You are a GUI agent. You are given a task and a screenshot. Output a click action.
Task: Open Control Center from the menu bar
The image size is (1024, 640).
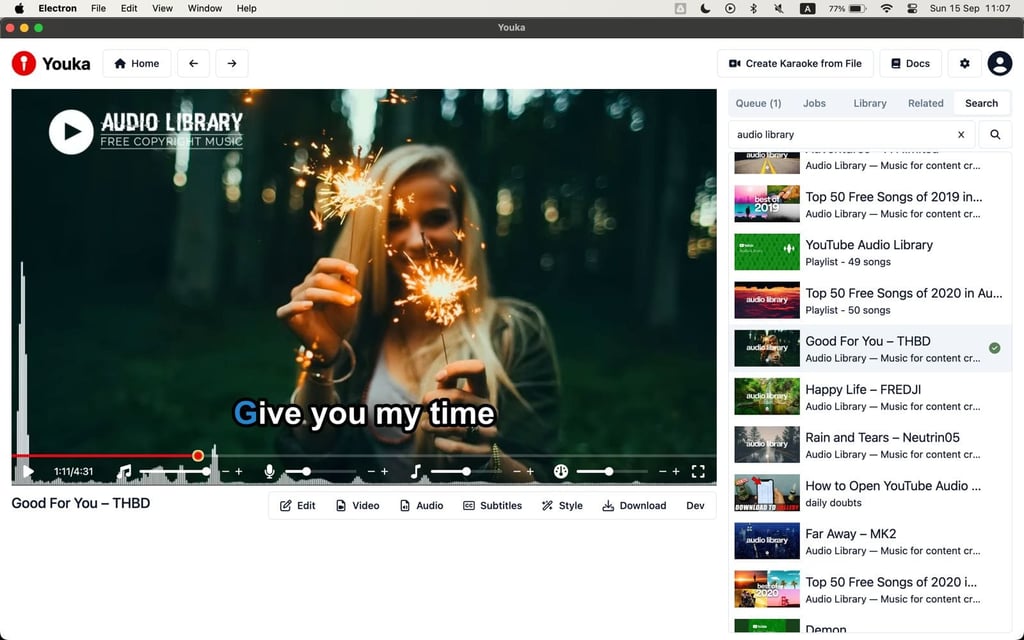click(912, 8)
